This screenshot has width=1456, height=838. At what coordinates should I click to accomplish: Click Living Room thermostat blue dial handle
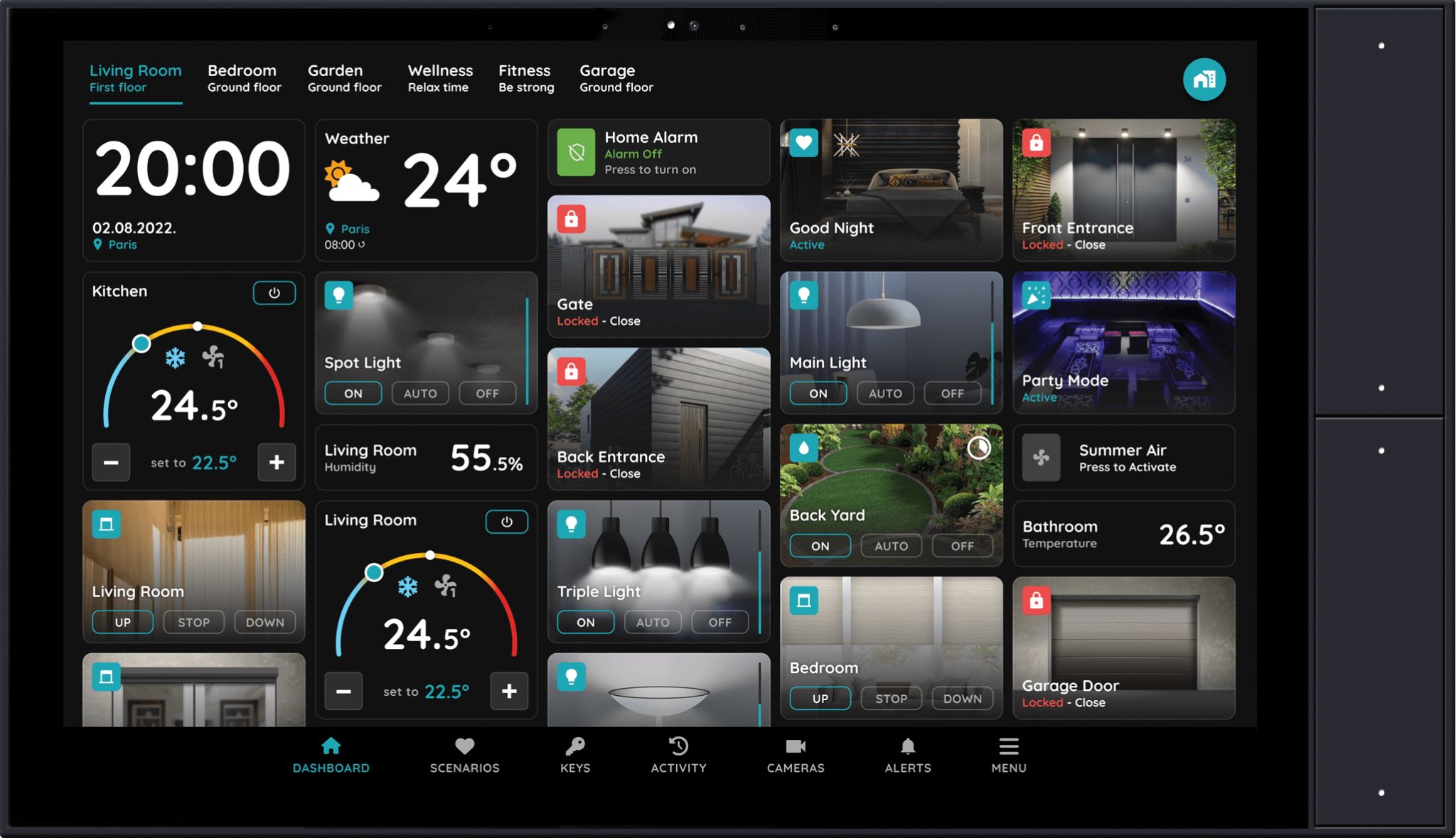374,572
